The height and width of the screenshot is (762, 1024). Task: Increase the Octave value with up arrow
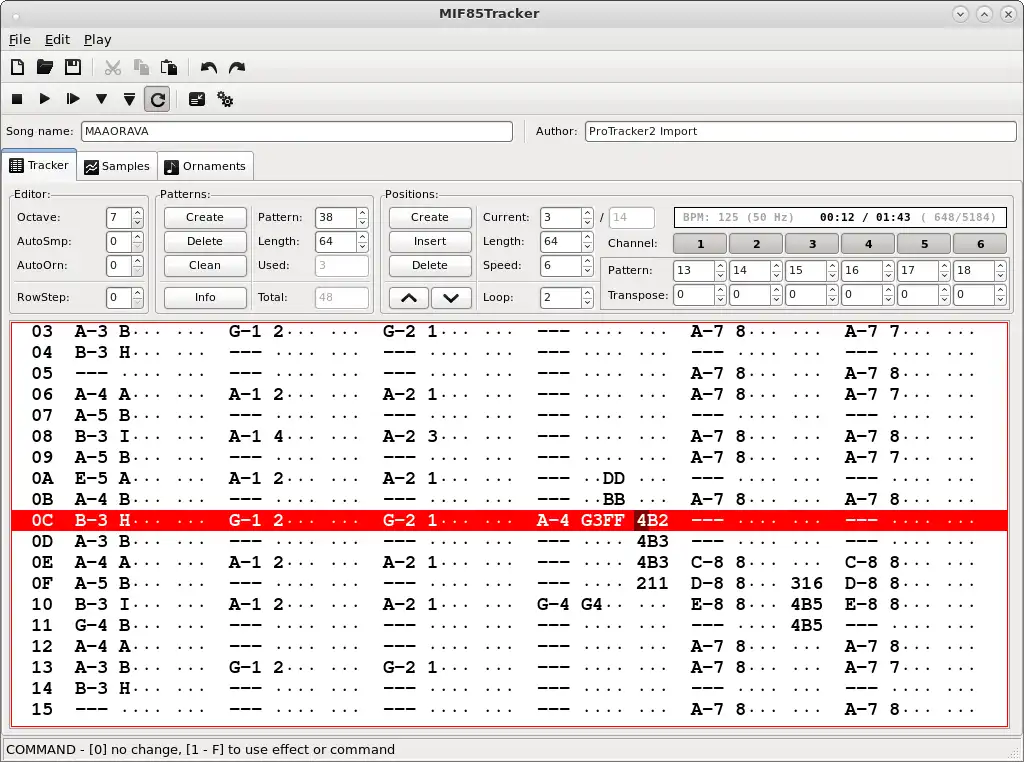click(137, 212)
